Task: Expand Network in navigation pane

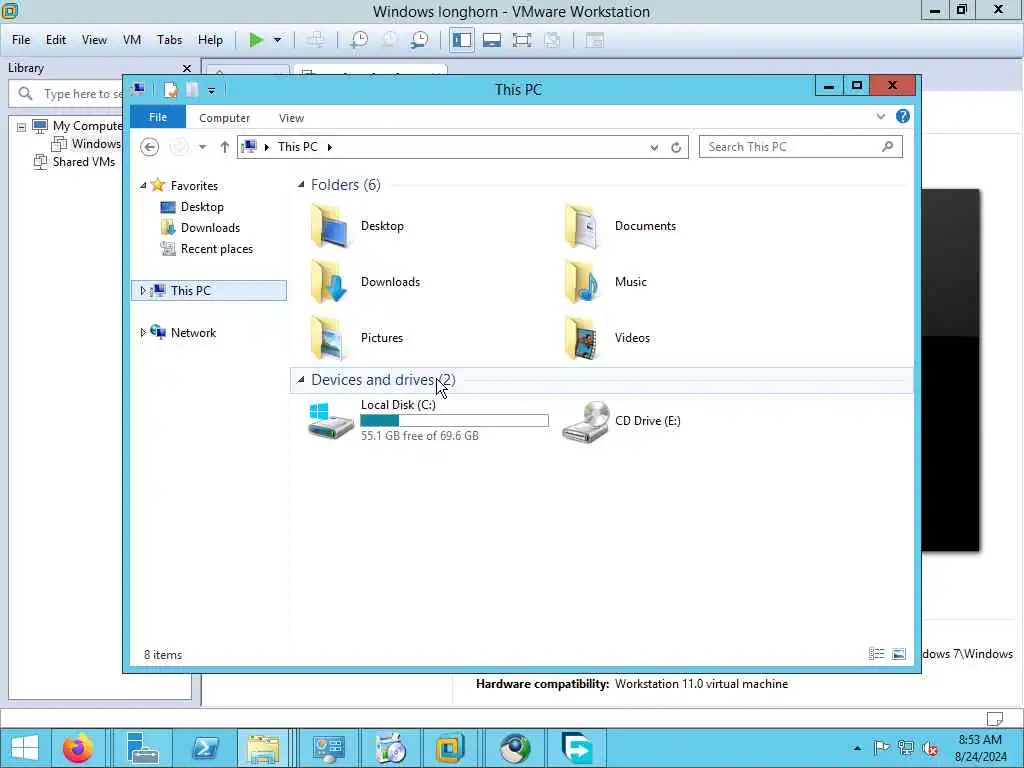Action: [143, 332]
